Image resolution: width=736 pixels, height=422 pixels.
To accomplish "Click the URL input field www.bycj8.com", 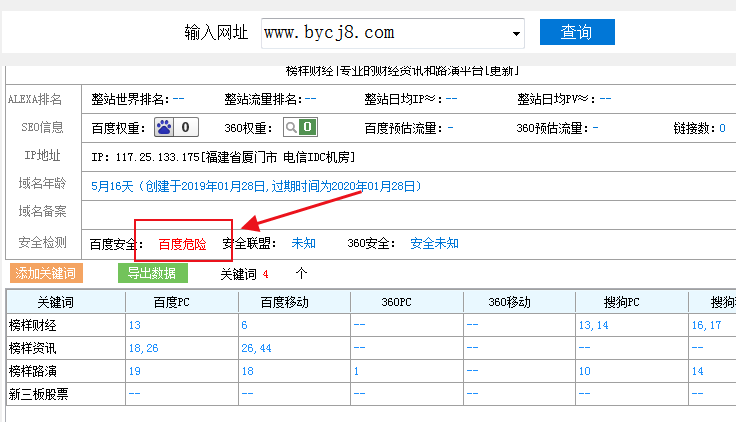I will point(392,33).
